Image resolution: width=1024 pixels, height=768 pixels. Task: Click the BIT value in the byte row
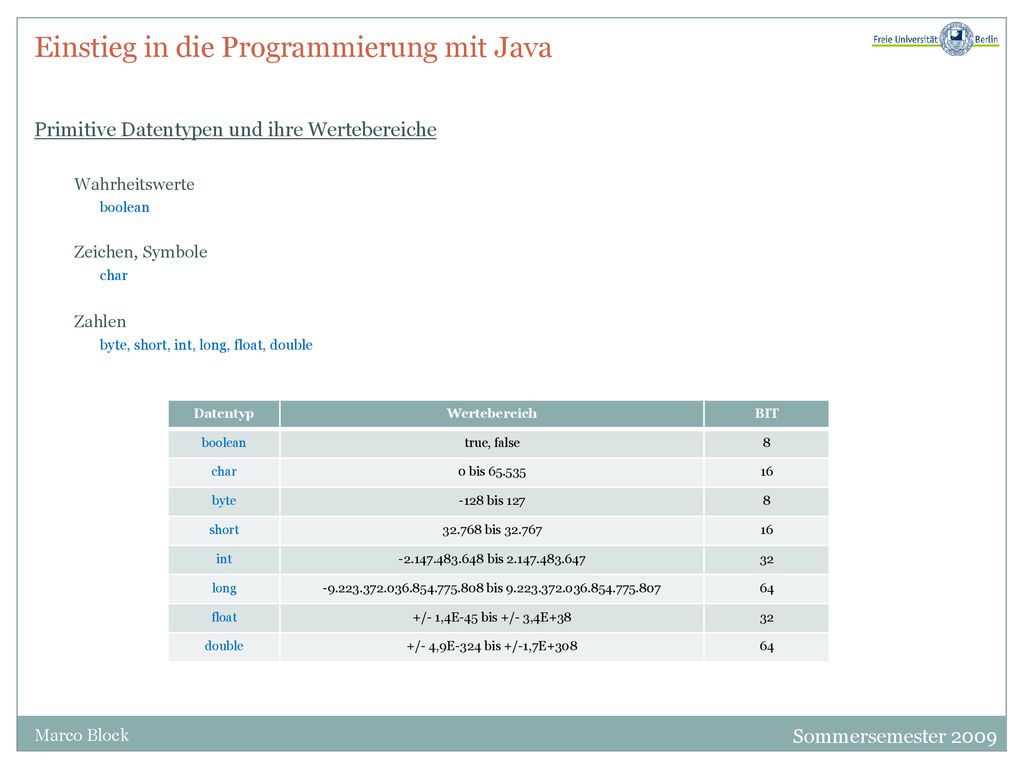[x=767, y=501]
